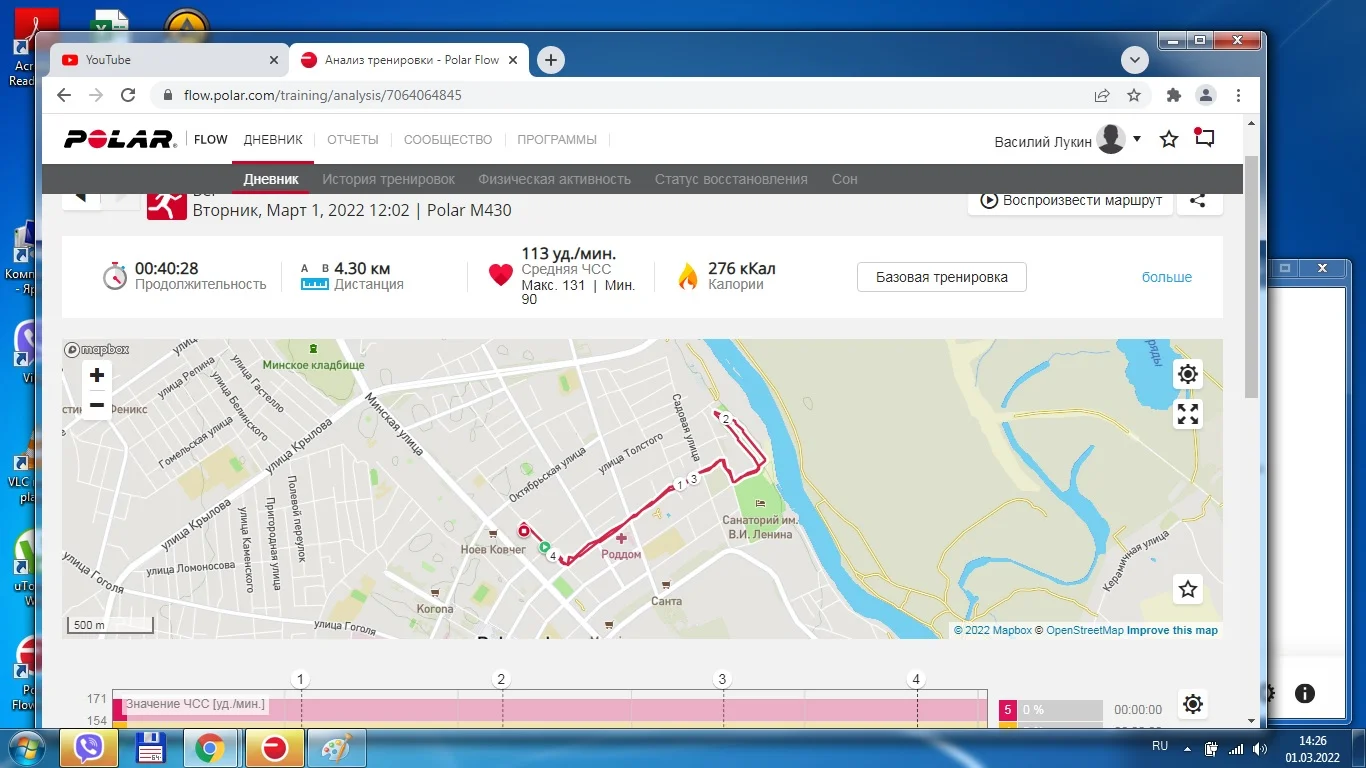This screenshot has height=768, width=1366.
Task: Click the © 2022 Mapbox link
Action: (992, 630)
